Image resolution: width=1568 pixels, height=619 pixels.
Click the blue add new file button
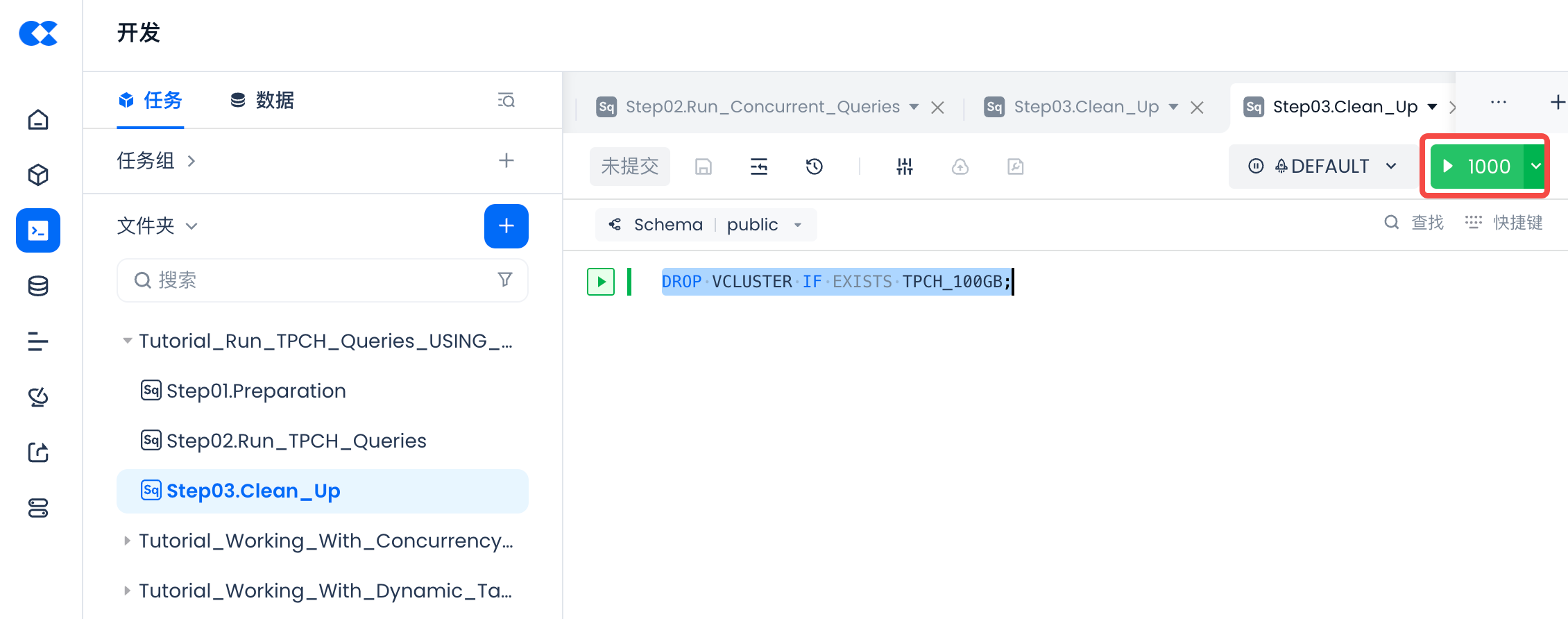tap(506, 226)
